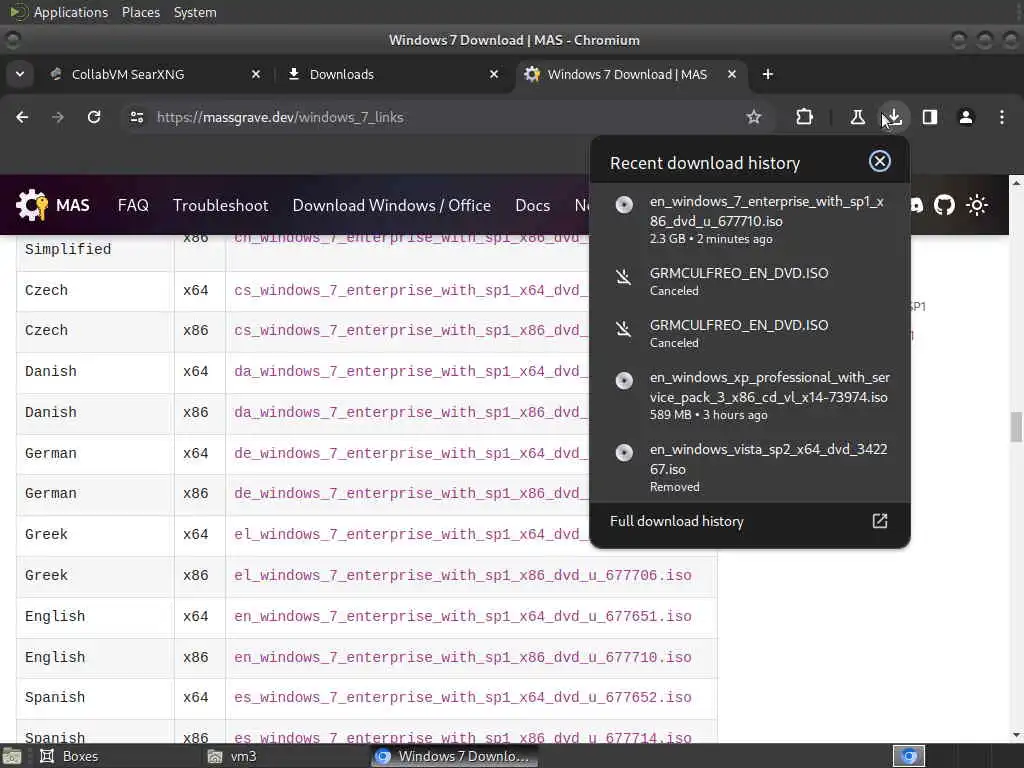Go back with the browser back arrow
The width and height of the screenshot is (1024, 768).
click(x=22, y=117)
